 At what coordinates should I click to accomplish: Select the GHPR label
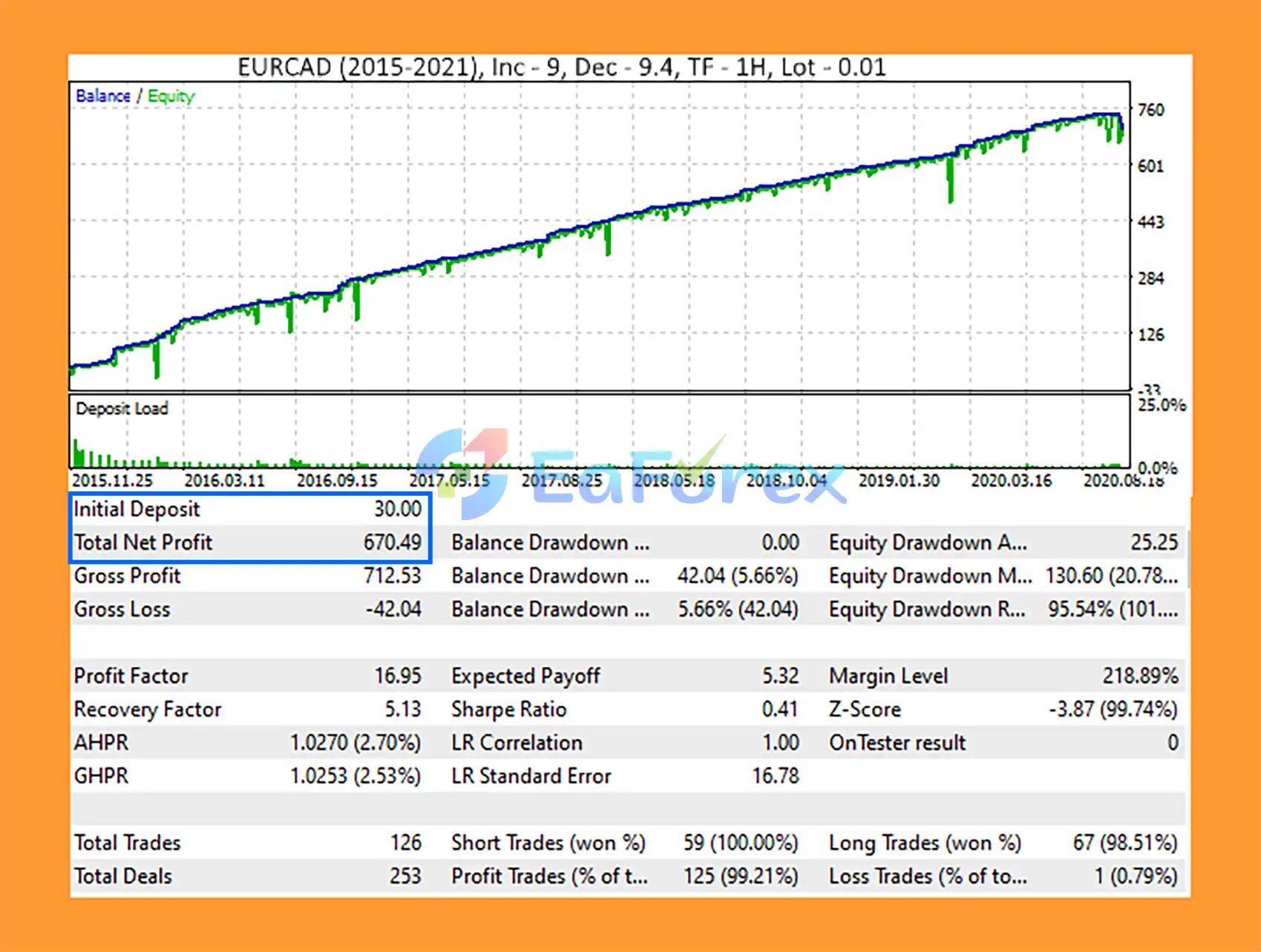click(x=101, y=776)
